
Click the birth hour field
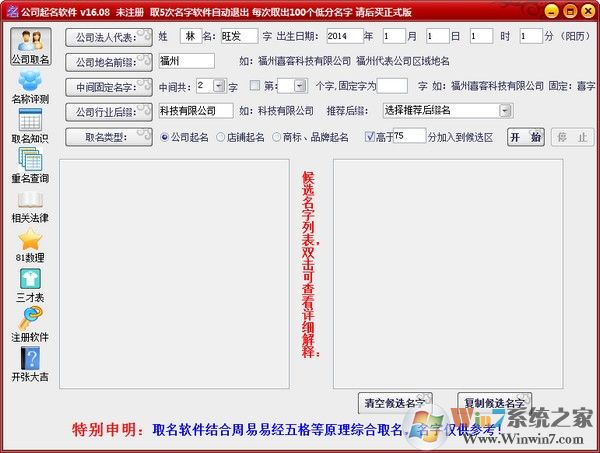(481, 36)
